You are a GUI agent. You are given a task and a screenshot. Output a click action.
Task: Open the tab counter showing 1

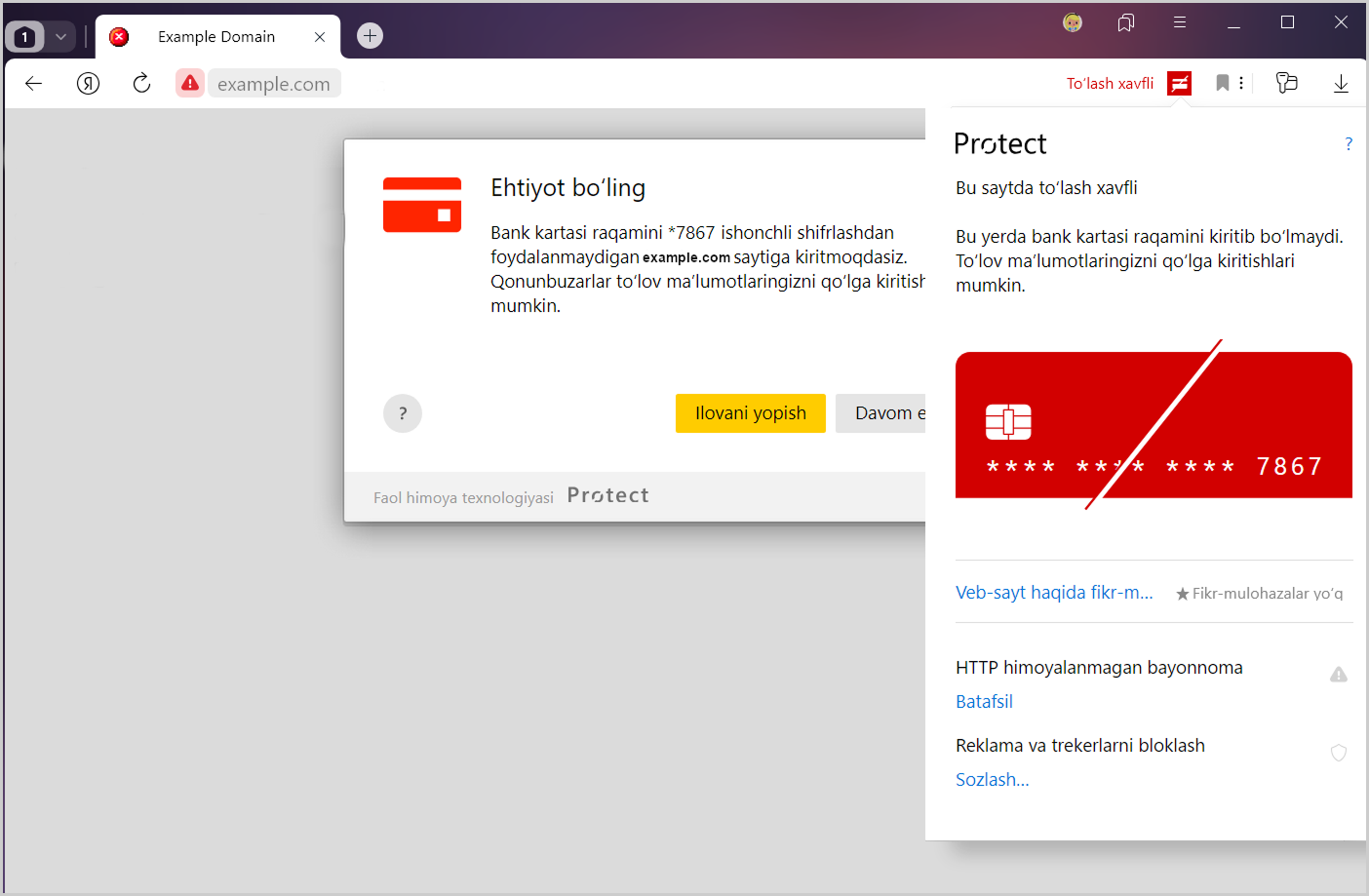click(25, 37)
